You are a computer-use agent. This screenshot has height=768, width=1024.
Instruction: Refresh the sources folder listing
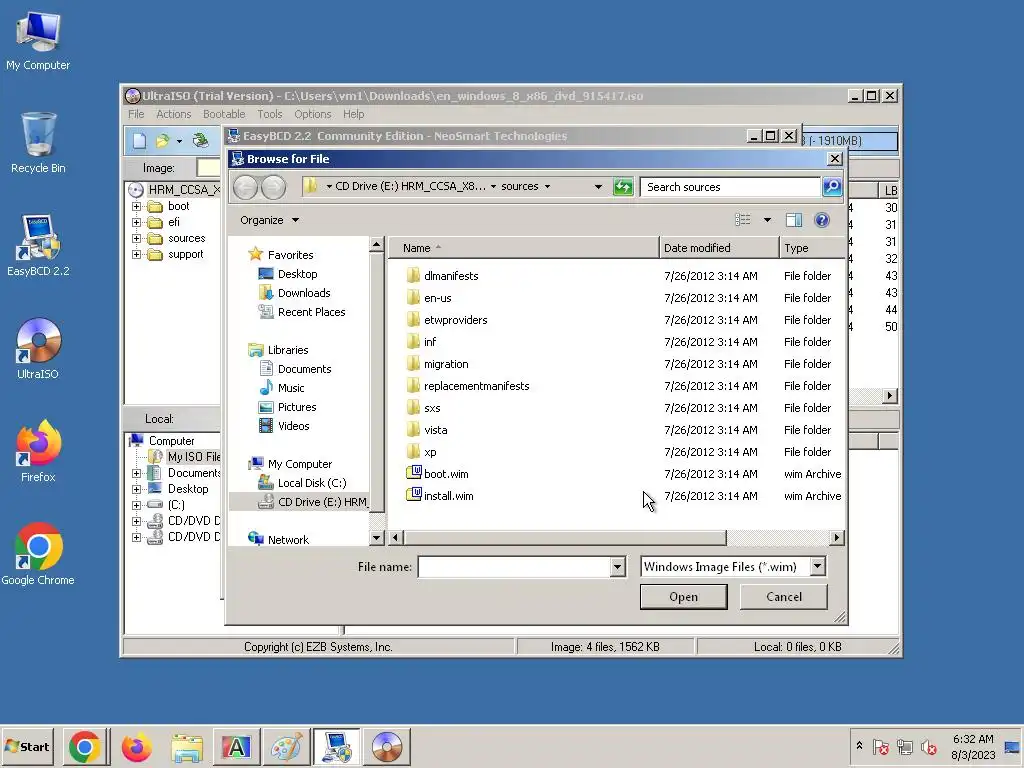click(x=623, y=187)
